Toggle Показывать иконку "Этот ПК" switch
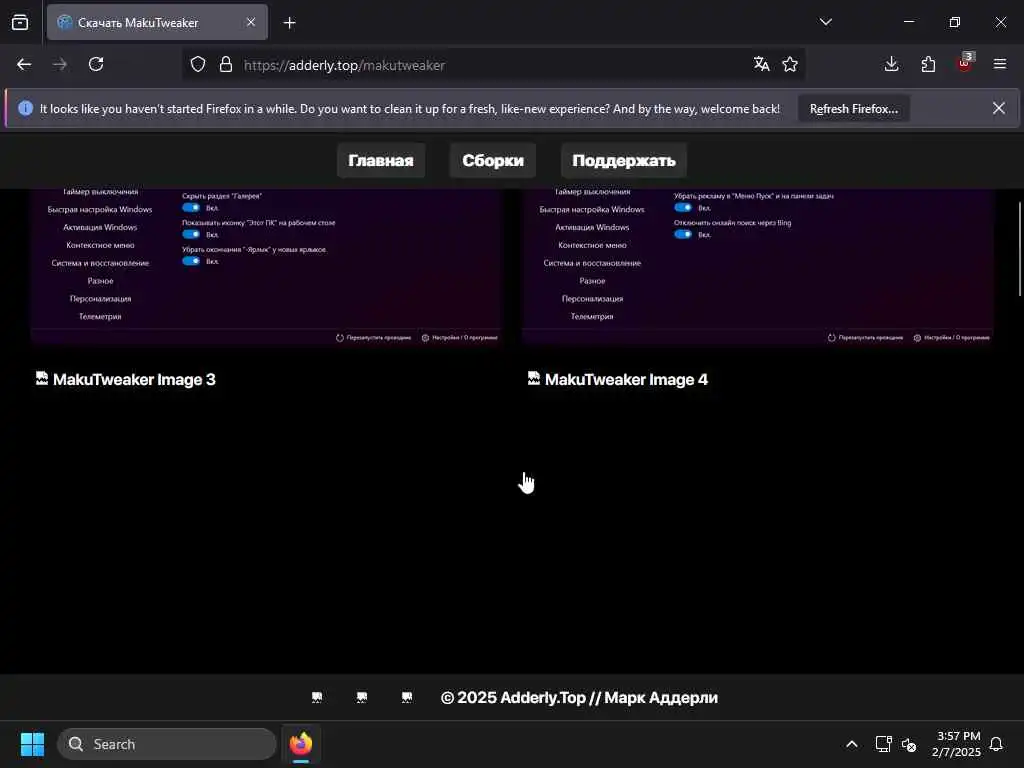The height and width of the screenshot is (768, 1024). click(x=191, y=234)
